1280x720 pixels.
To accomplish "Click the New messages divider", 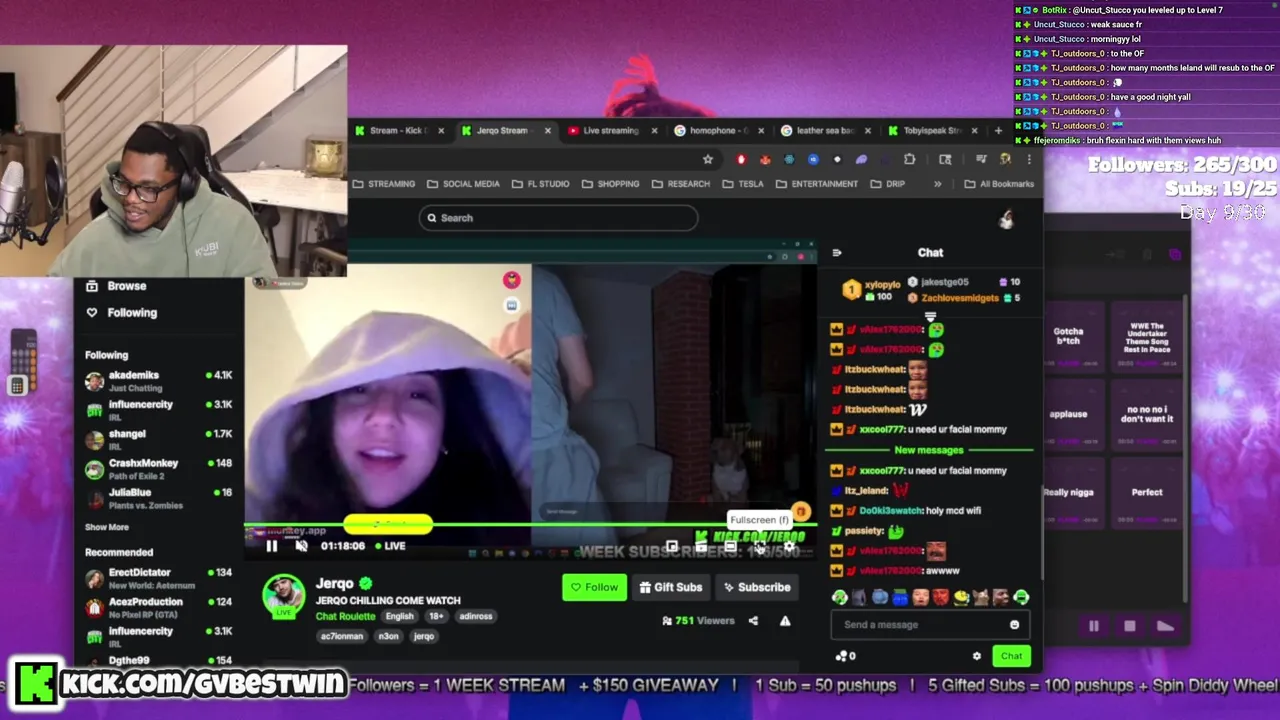I will 929,450.
